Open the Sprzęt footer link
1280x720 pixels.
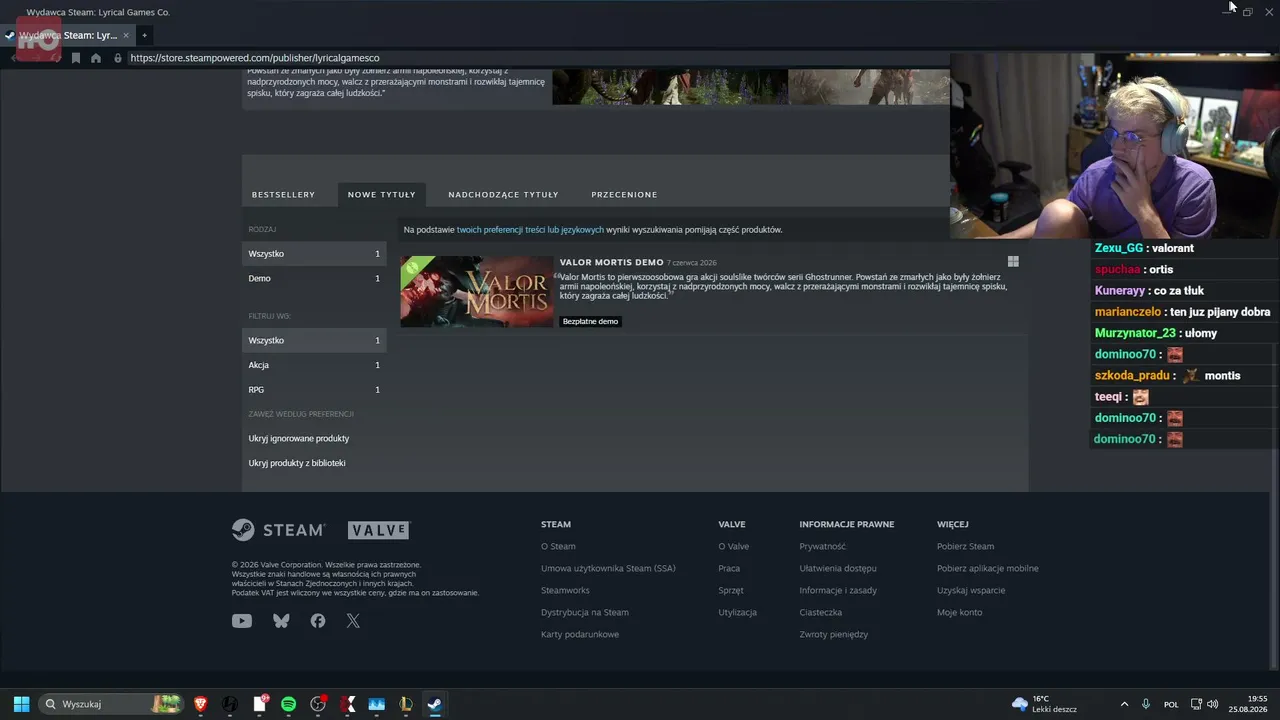tap(731, 590)
